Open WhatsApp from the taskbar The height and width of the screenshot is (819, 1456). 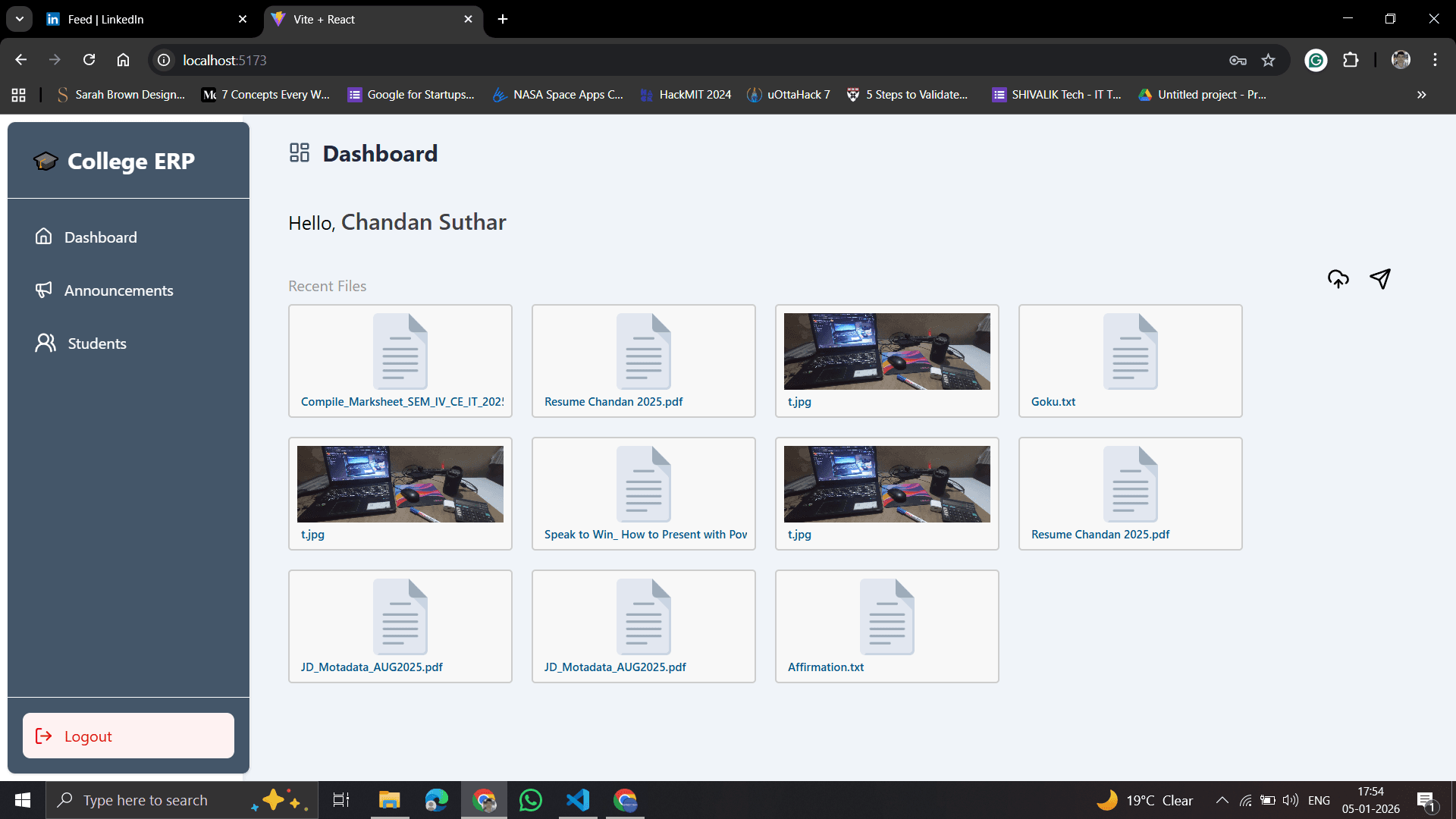point(531,799)
